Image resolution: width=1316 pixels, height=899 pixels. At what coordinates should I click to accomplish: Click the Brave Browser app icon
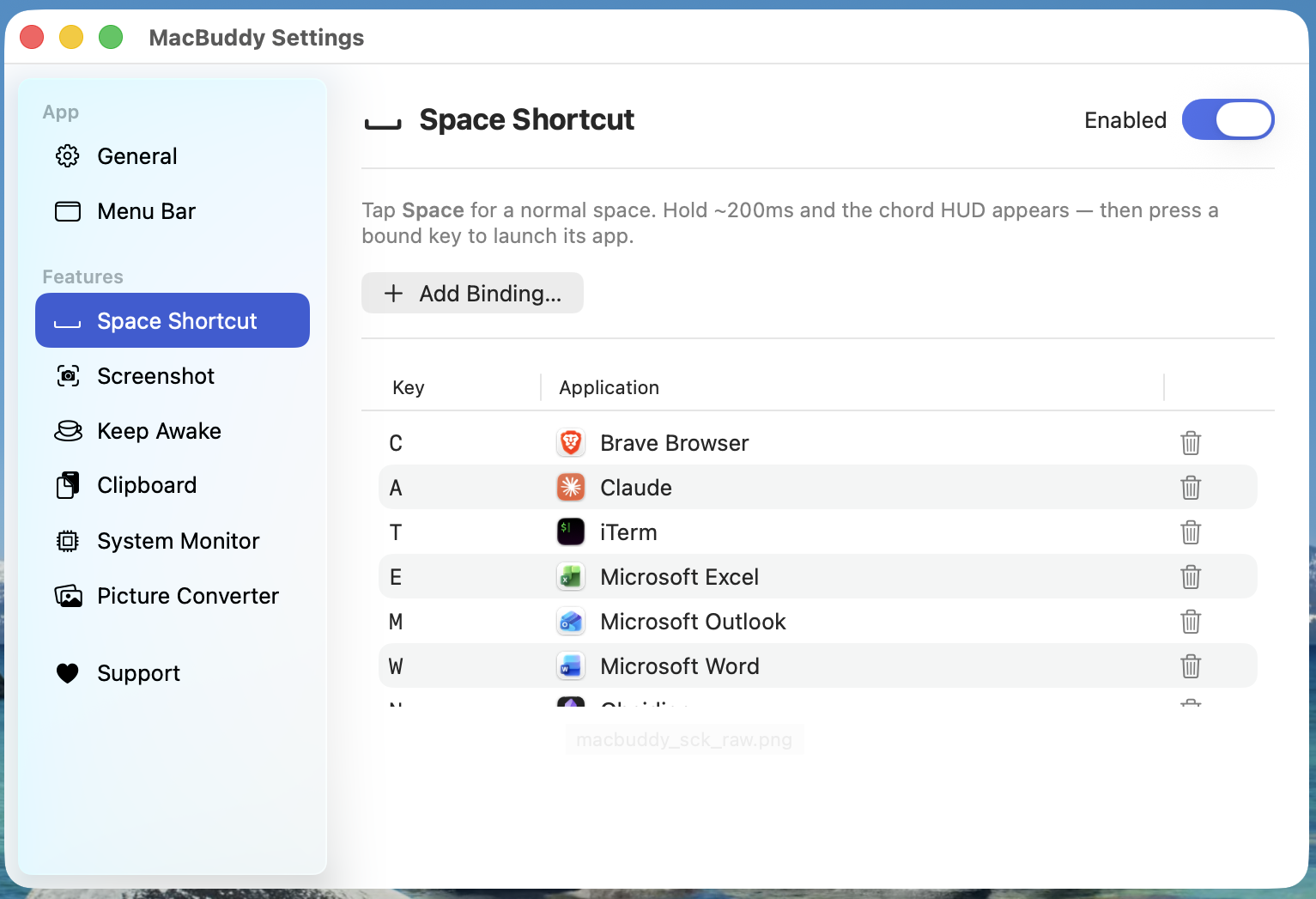(571, 443)
